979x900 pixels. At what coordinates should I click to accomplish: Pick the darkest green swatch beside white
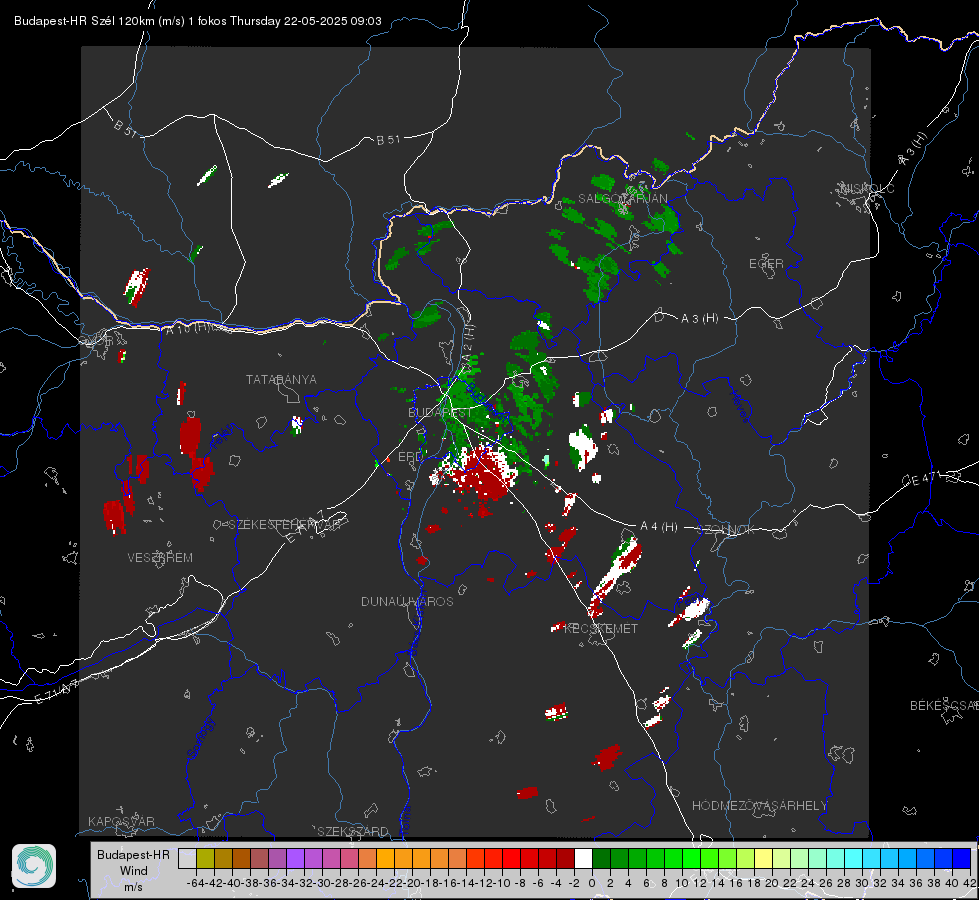pos(601,858)
